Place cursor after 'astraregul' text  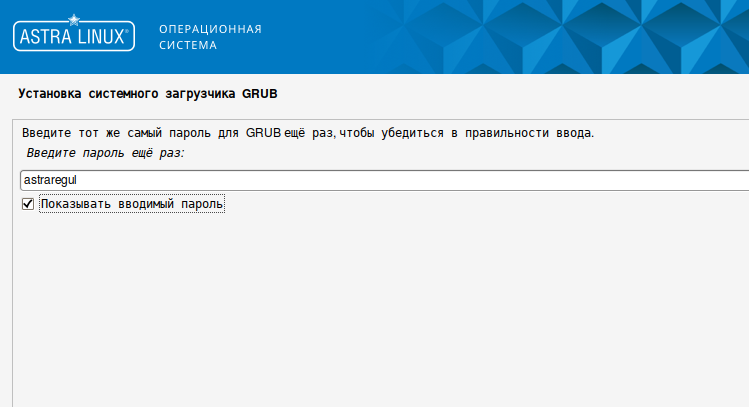[x=79, y=180]
